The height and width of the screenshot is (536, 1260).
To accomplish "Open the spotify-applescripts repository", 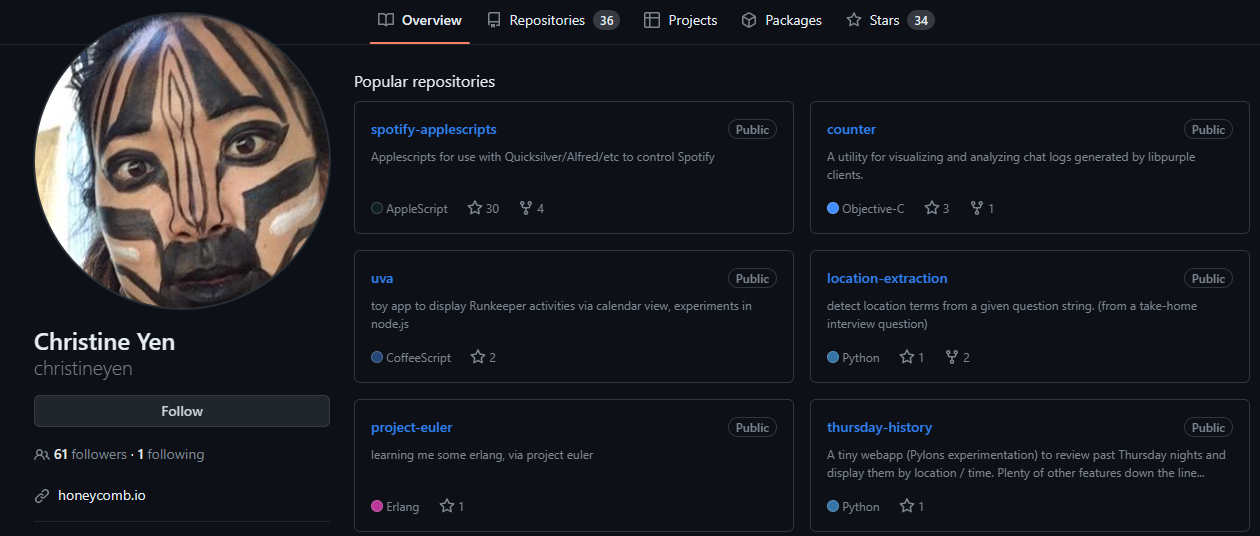I will (x=434, y=129).
